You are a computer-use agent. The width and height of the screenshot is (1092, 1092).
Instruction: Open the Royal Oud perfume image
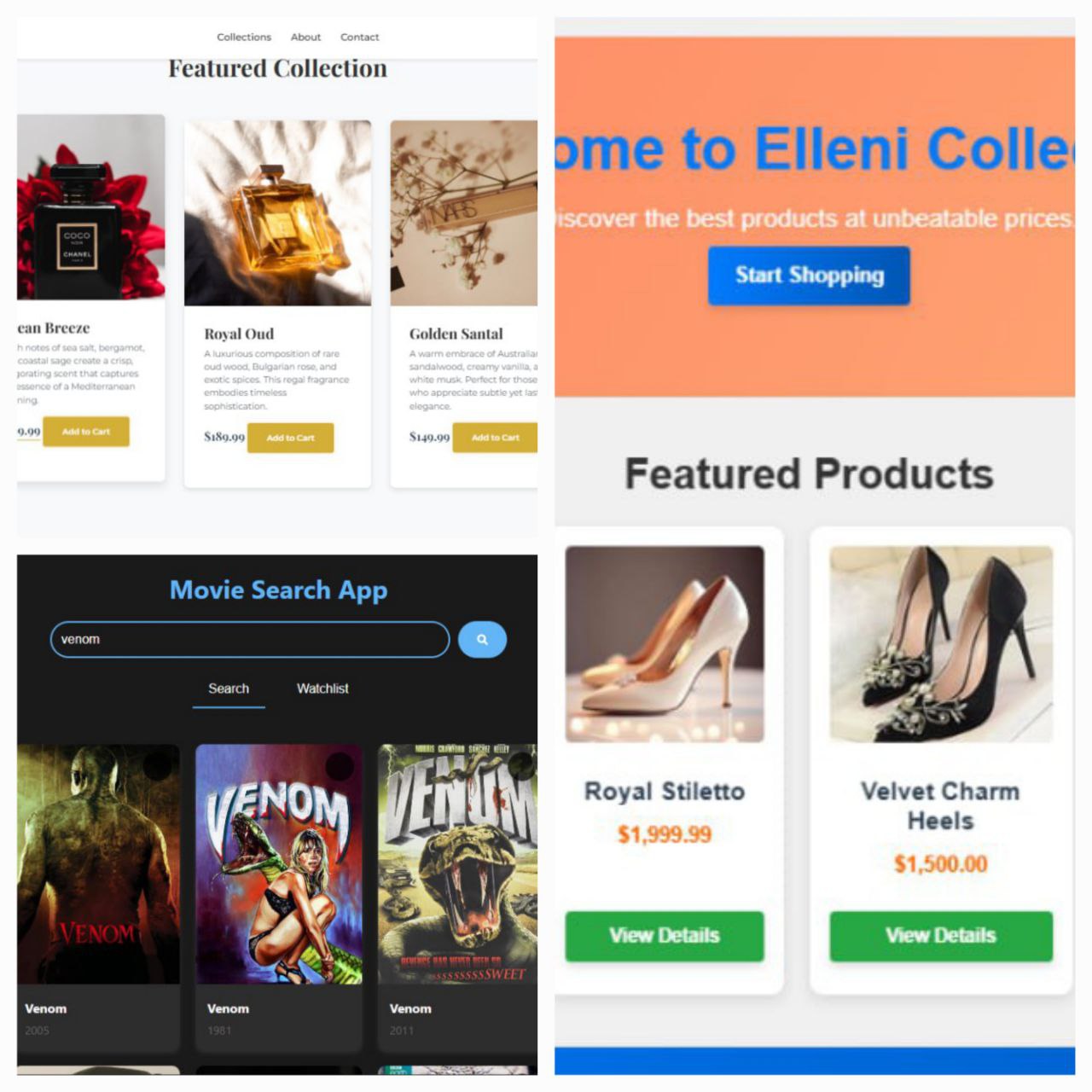tap(277, 212)
